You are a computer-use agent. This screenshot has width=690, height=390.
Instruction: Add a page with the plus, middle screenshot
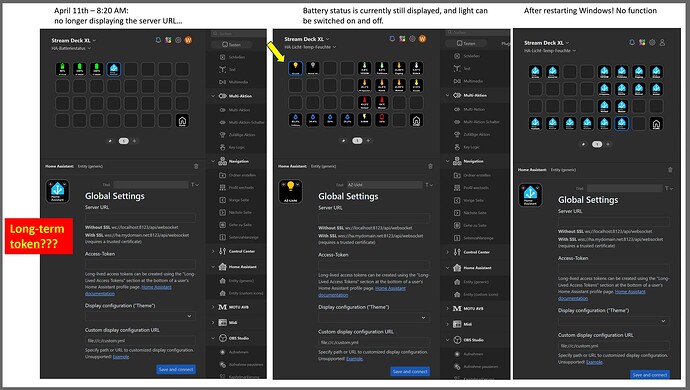368,141
